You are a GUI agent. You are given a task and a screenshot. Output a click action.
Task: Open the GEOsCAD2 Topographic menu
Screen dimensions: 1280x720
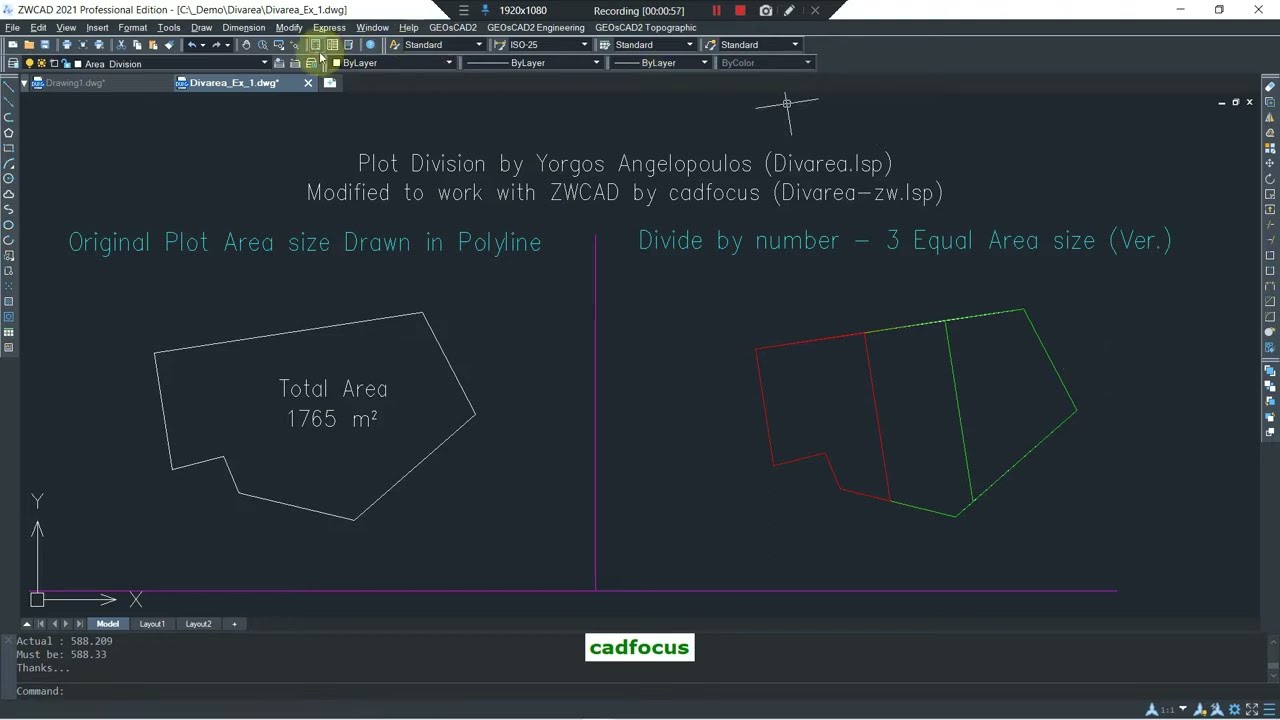click(x=645, y=27)
